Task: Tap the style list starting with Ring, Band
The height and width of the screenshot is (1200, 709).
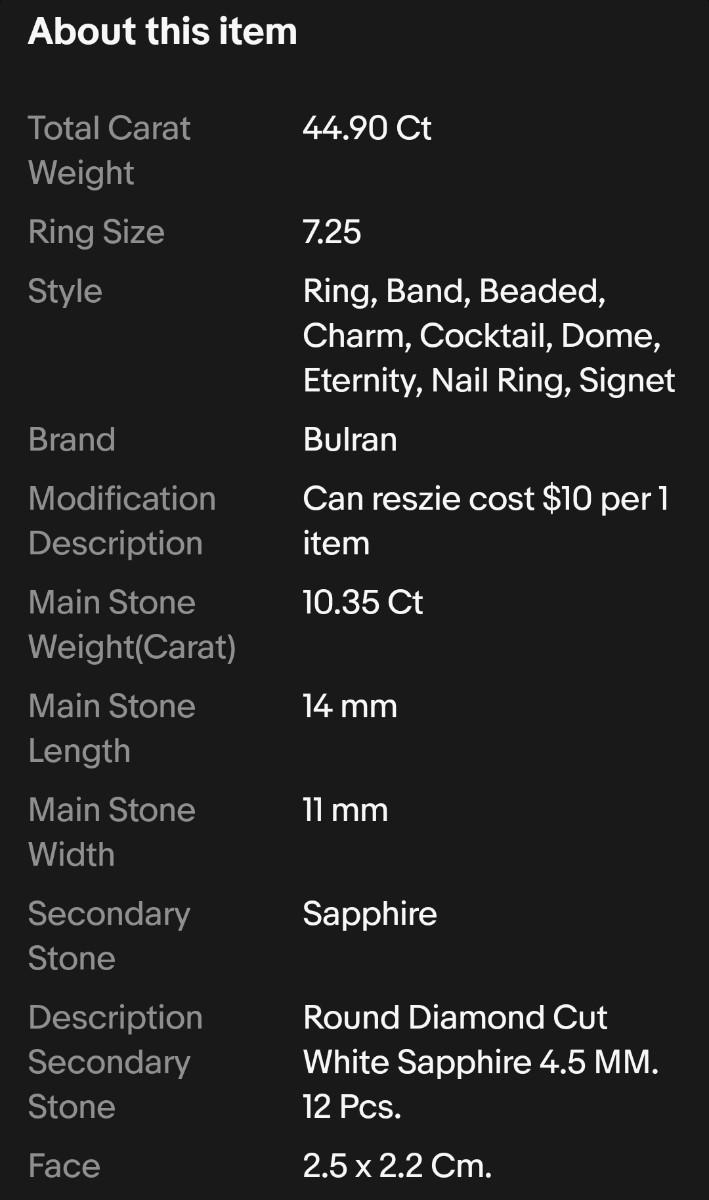Action: [489, 336]
